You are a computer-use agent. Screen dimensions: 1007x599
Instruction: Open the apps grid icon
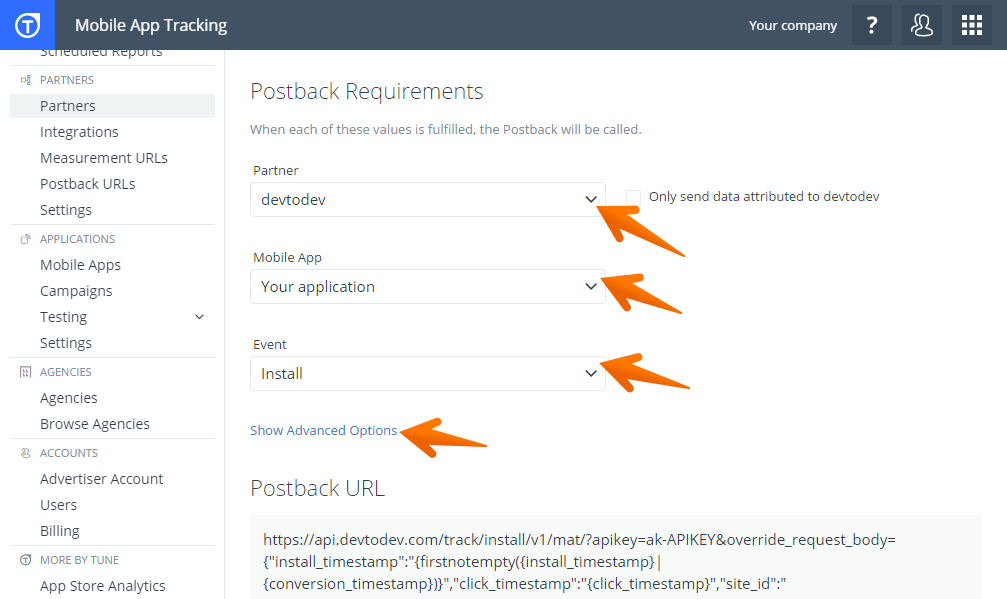click(x=971, y=26)
